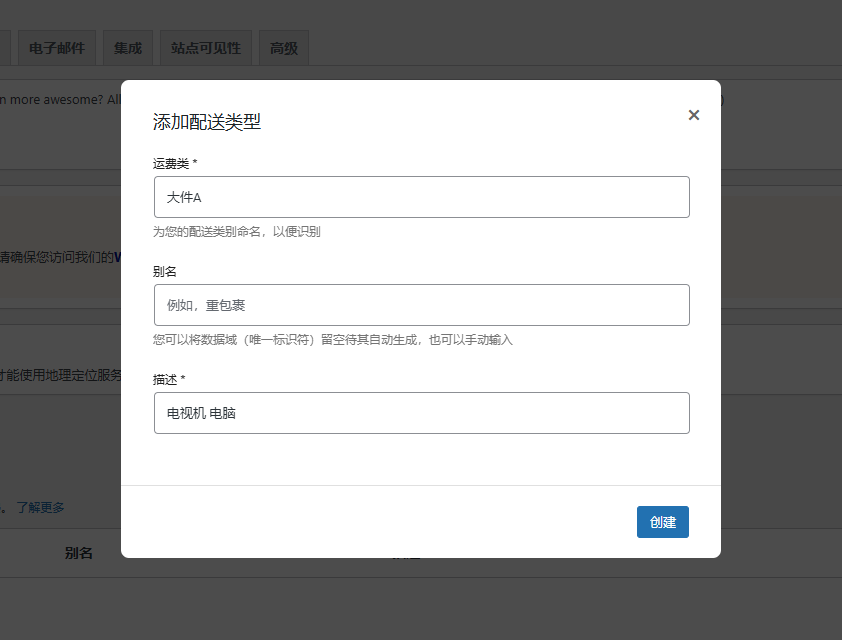Click the 创建 button to create shipping class
842x640 pixels.
coord(662,521)
